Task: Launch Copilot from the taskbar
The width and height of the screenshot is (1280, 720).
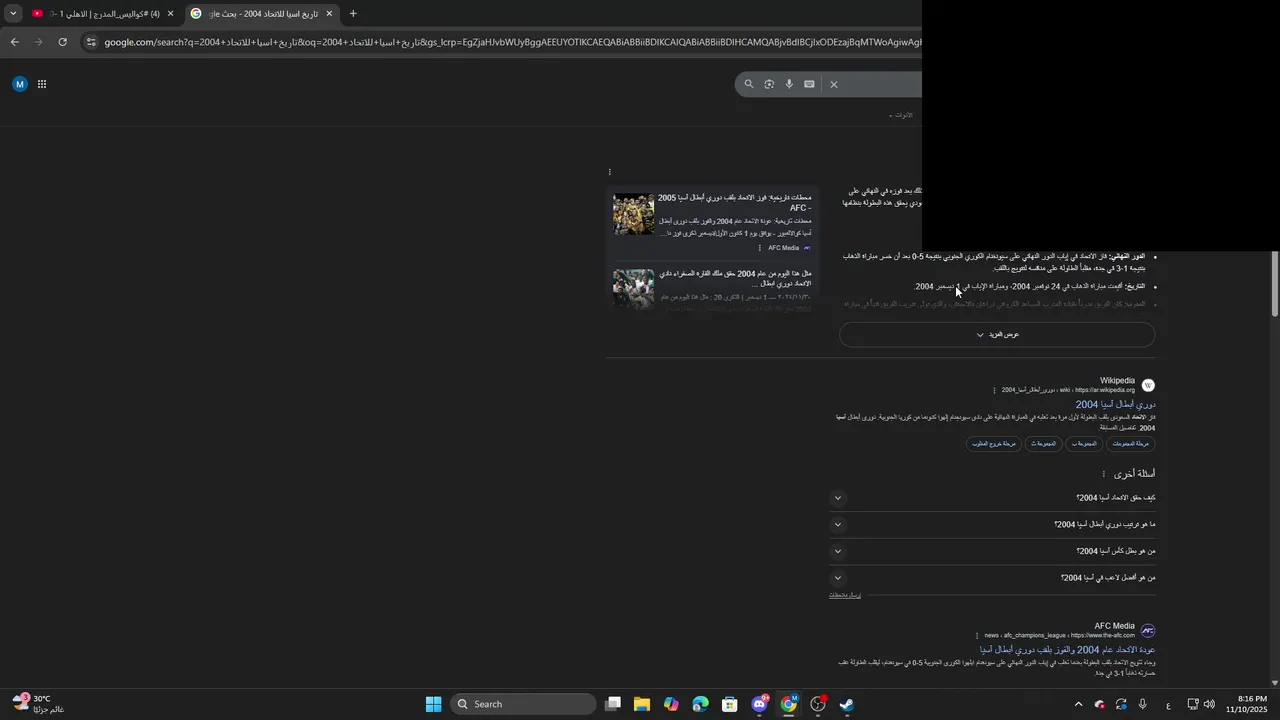Action: click(x=671, y=704)
